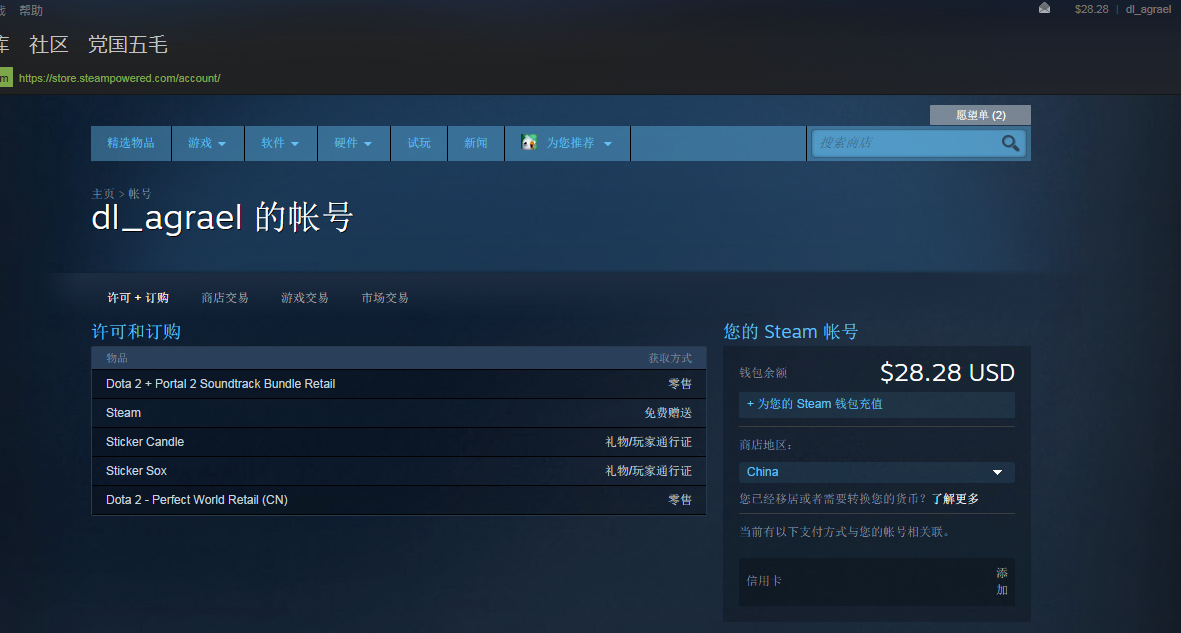Expand the 软件 dropdown menu
Viewport: 1181px width, 633px height.
coord(280,143)
